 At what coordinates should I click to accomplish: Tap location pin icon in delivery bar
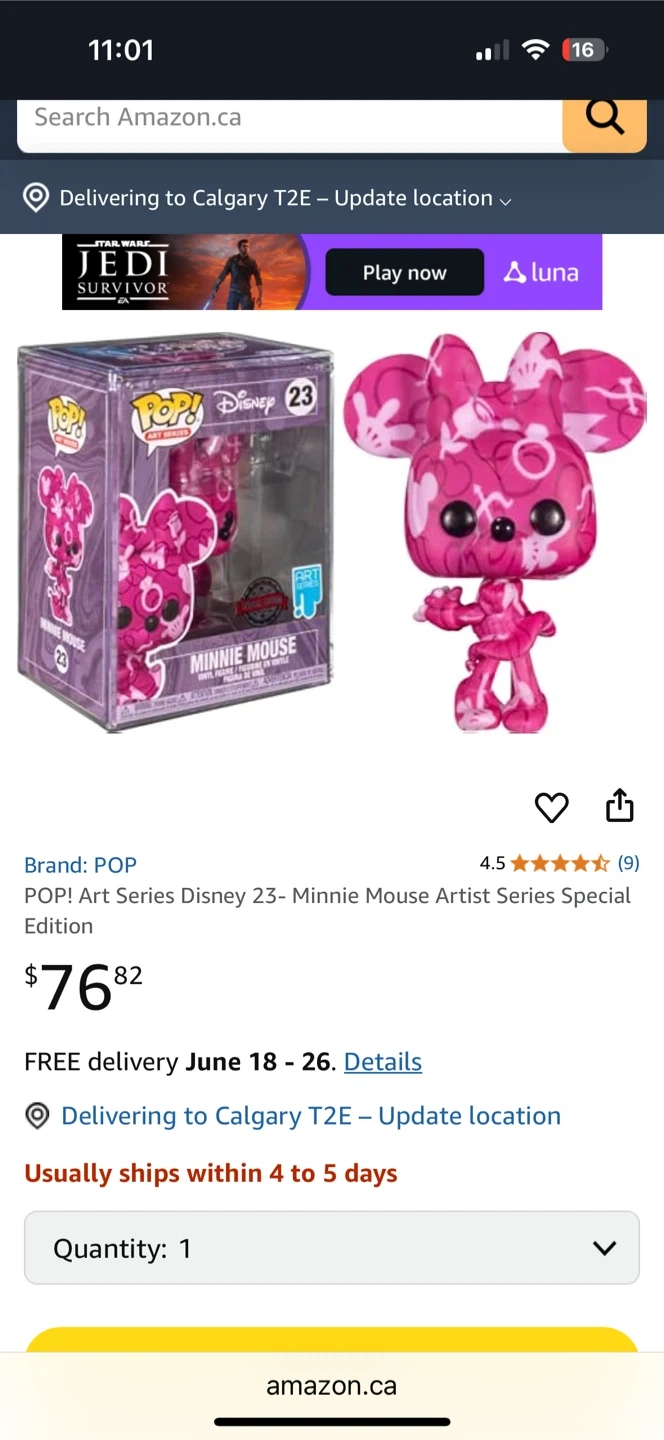(x=36, y=198)
